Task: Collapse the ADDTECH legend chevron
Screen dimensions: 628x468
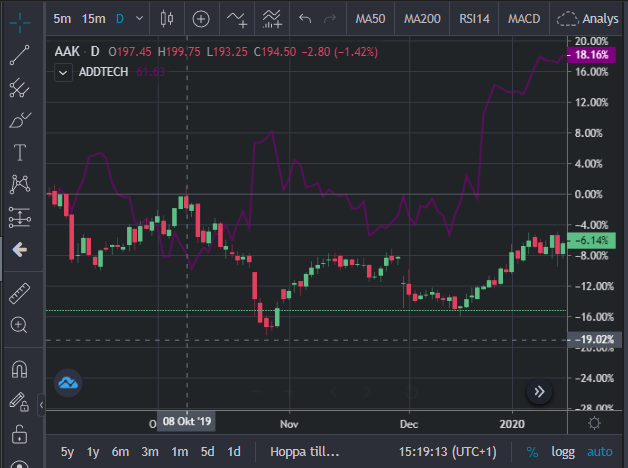Action: [x=63, y=73]
